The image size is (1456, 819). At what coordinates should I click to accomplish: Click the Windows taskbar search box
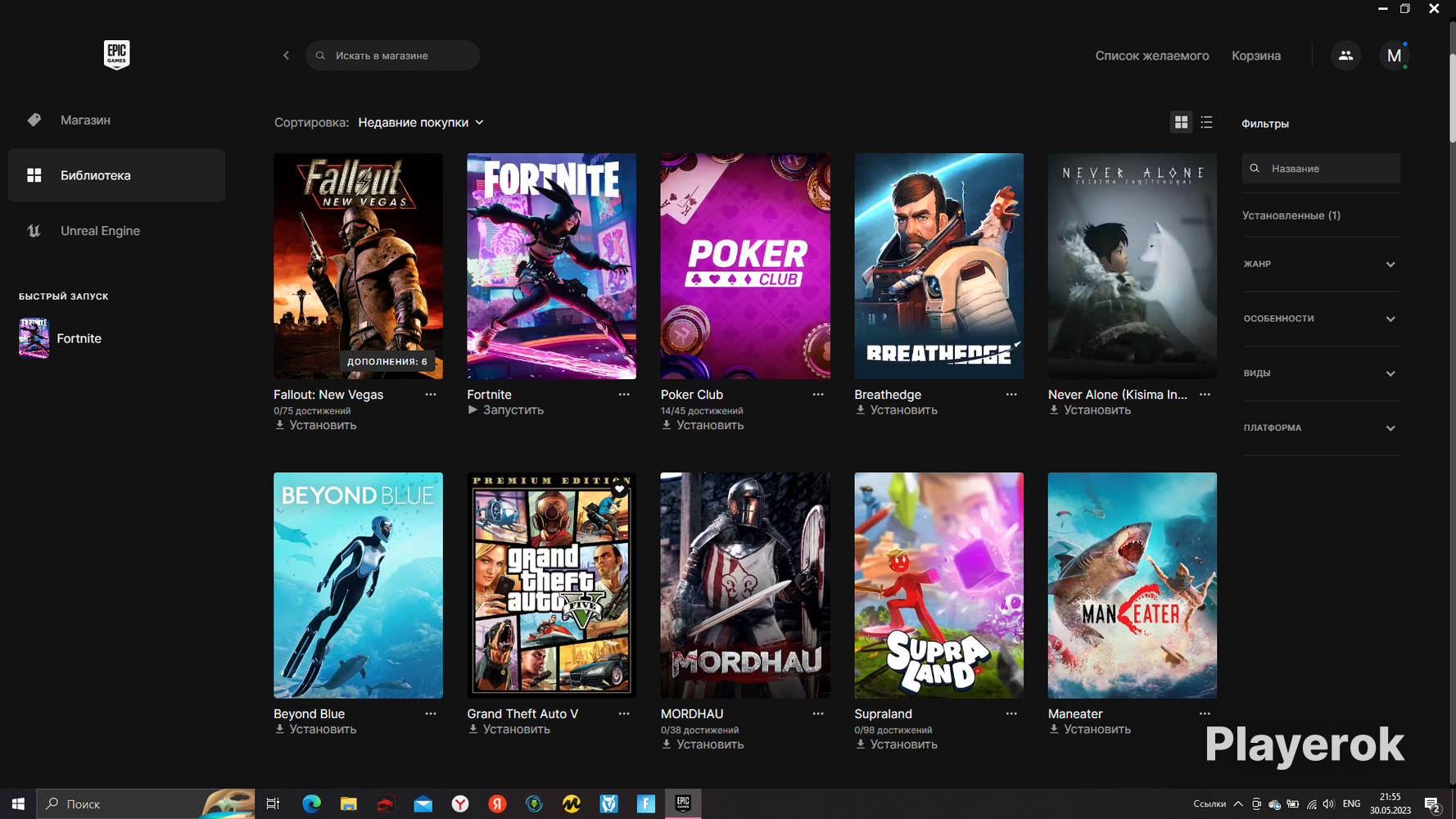[146, 804]
